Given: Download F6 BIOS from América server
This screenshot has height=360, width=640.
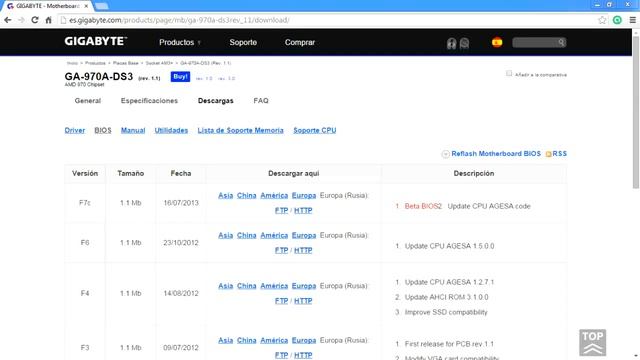Looking at the screenshot, I should [274, 236].
